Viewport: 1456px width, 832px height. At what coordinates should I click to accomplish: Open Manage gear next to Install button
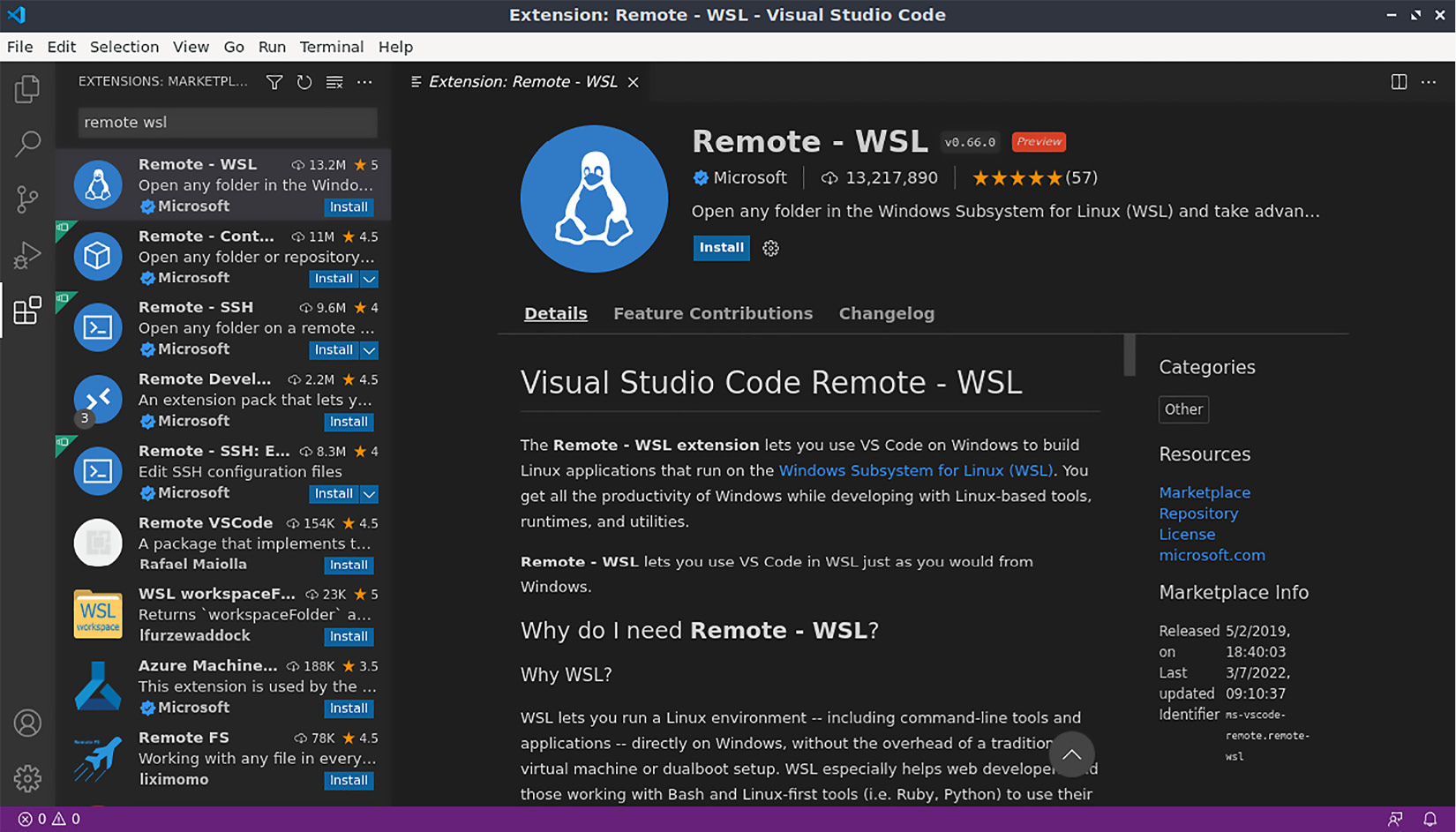[770, 248]
